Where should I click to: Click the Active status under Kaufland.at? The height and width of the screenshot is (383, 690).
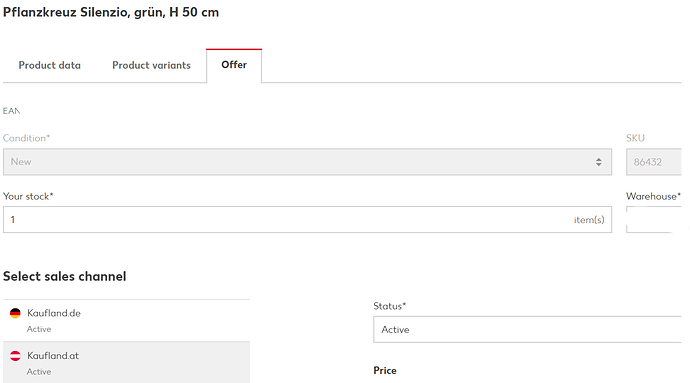pos(39,372)
